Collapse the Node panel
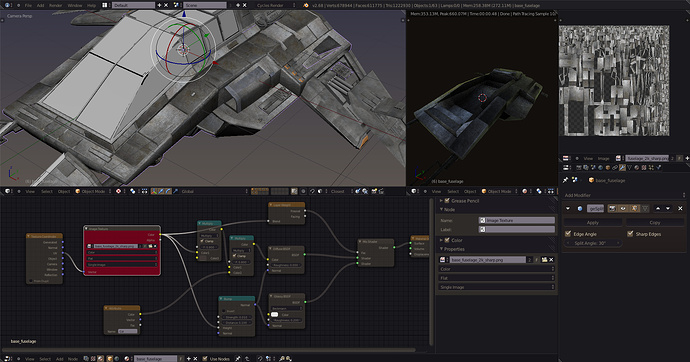Image resolution: width=690 pixels, height=362 pixels. [441, 209]
